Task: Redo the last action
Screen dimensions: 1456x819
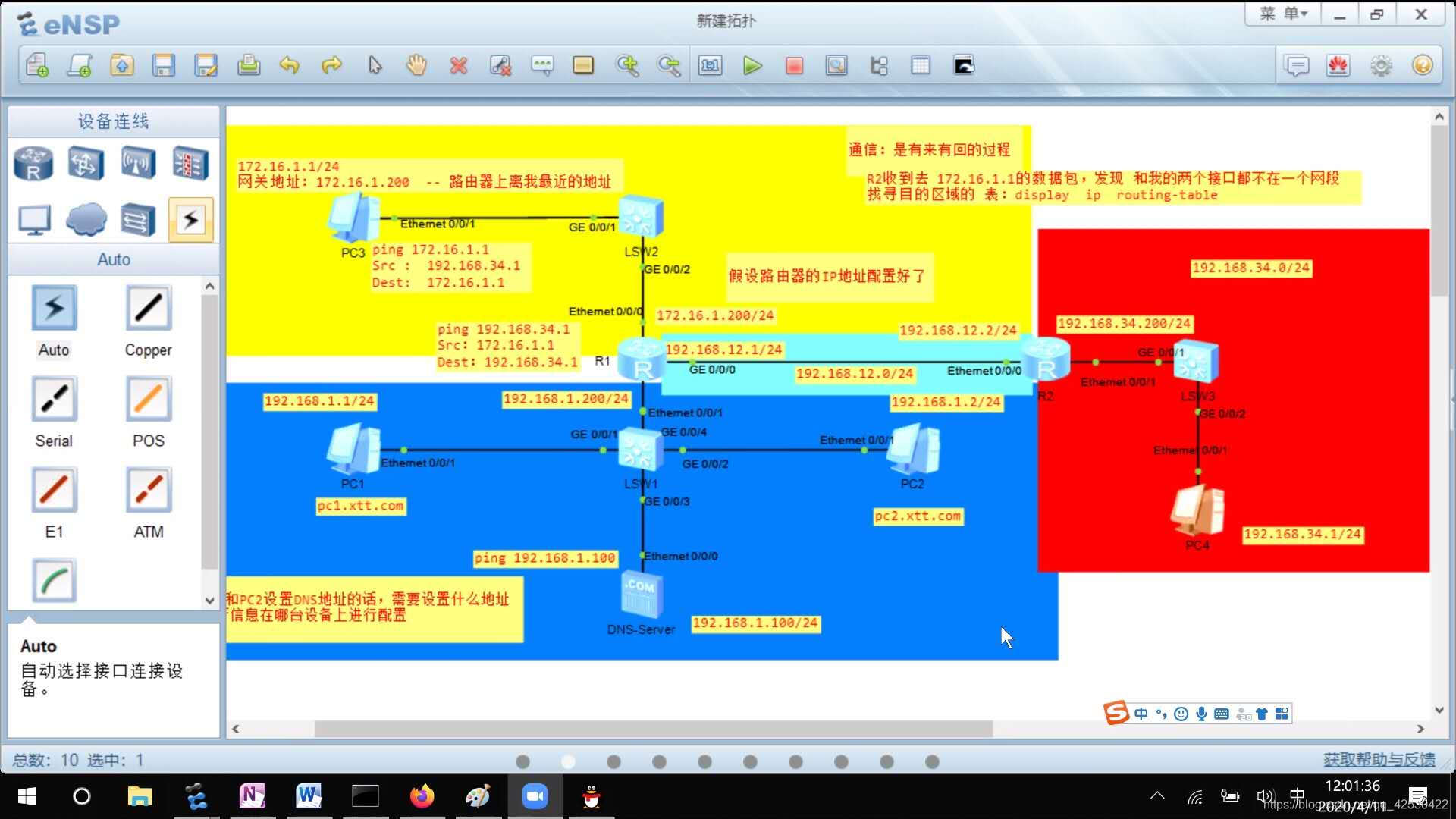Action: (x=331, y=66)
